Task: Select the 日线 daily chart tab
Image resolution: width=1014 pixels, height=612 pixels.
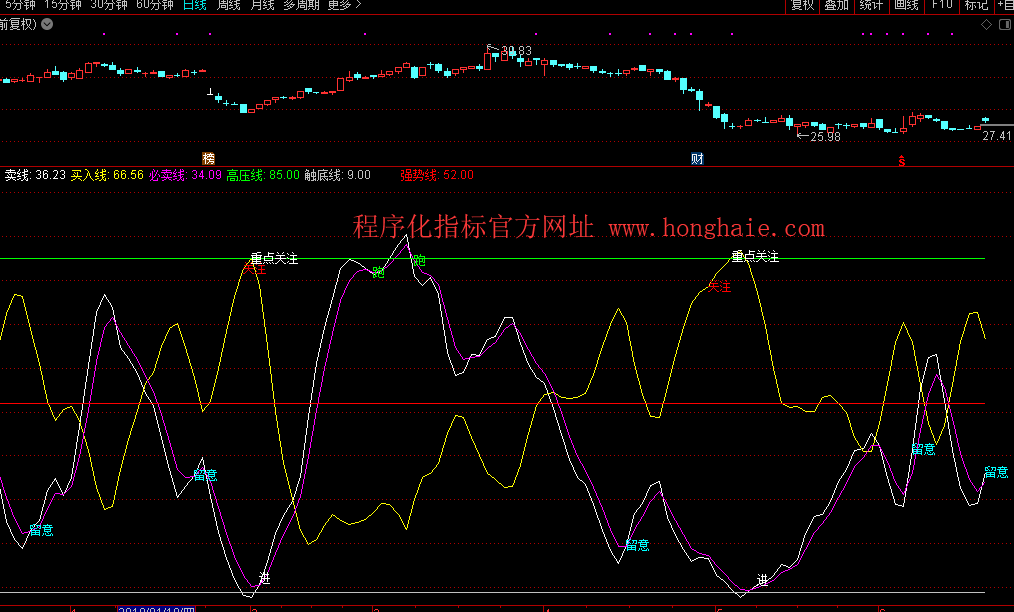Action: pyautogui.click(x=196, y=5)
